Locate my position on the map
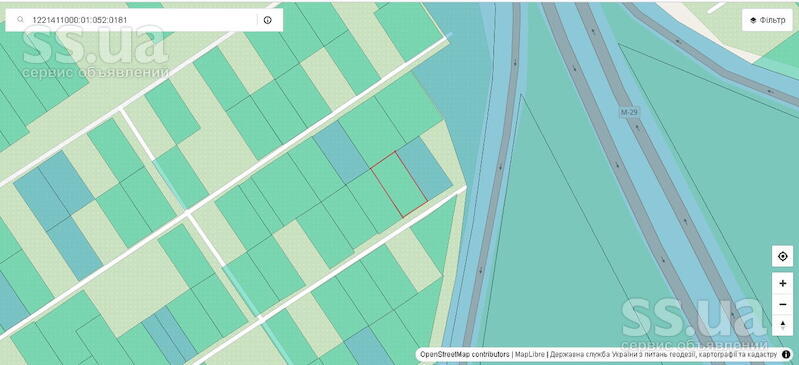 tap(783, 256)
